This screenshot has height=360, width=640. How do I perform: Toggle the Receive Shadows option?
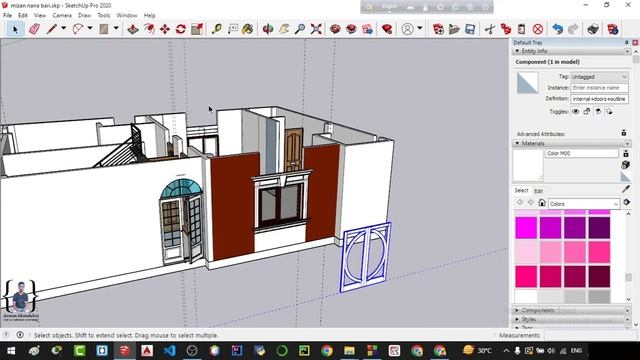pyautogui.click(x=598, y=111)
